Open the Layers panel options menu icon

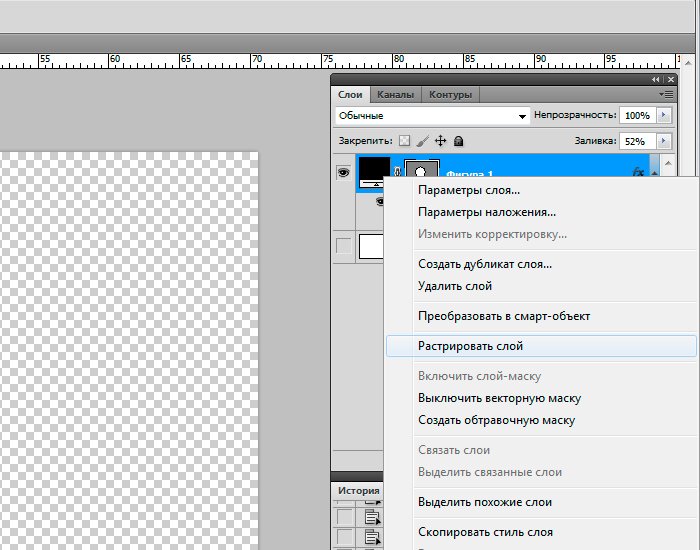tap(665, 94)
